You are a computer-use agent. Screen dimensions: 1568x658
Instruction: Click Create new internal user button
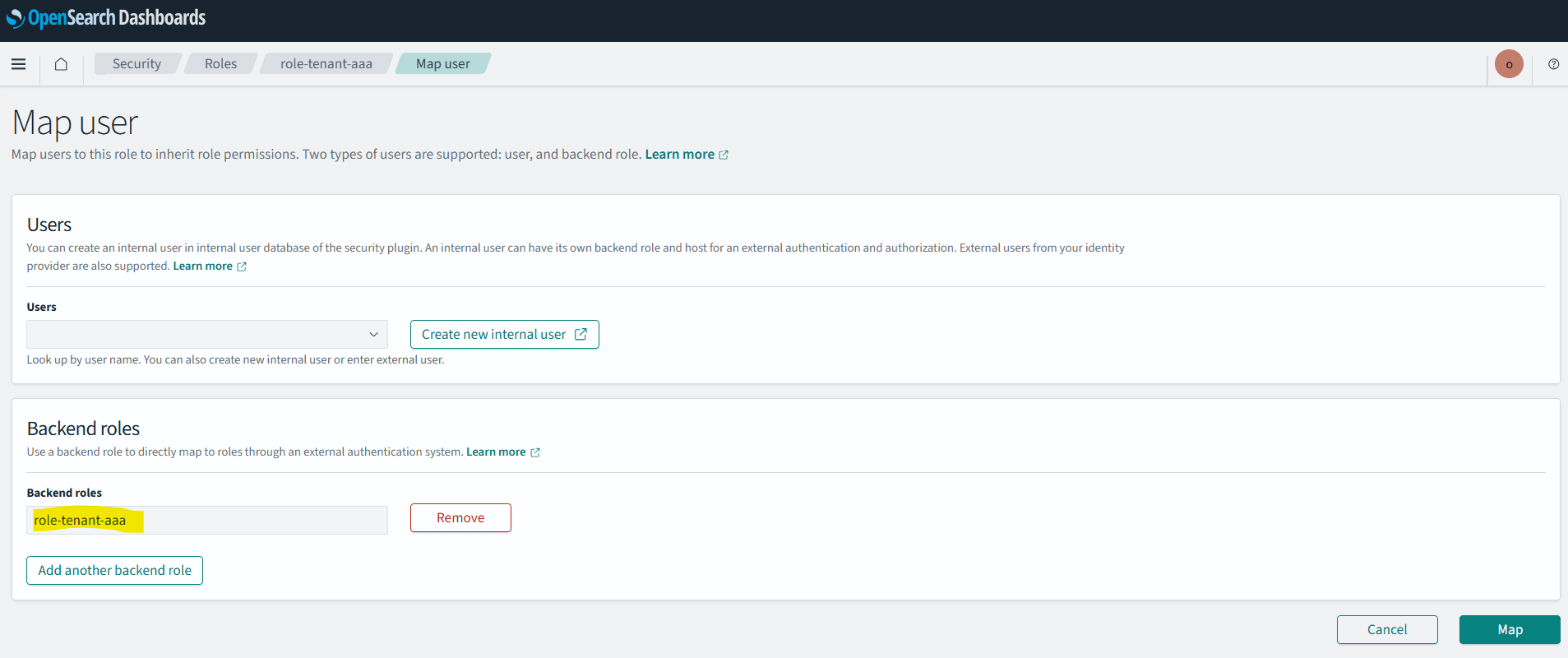[504, 334]
